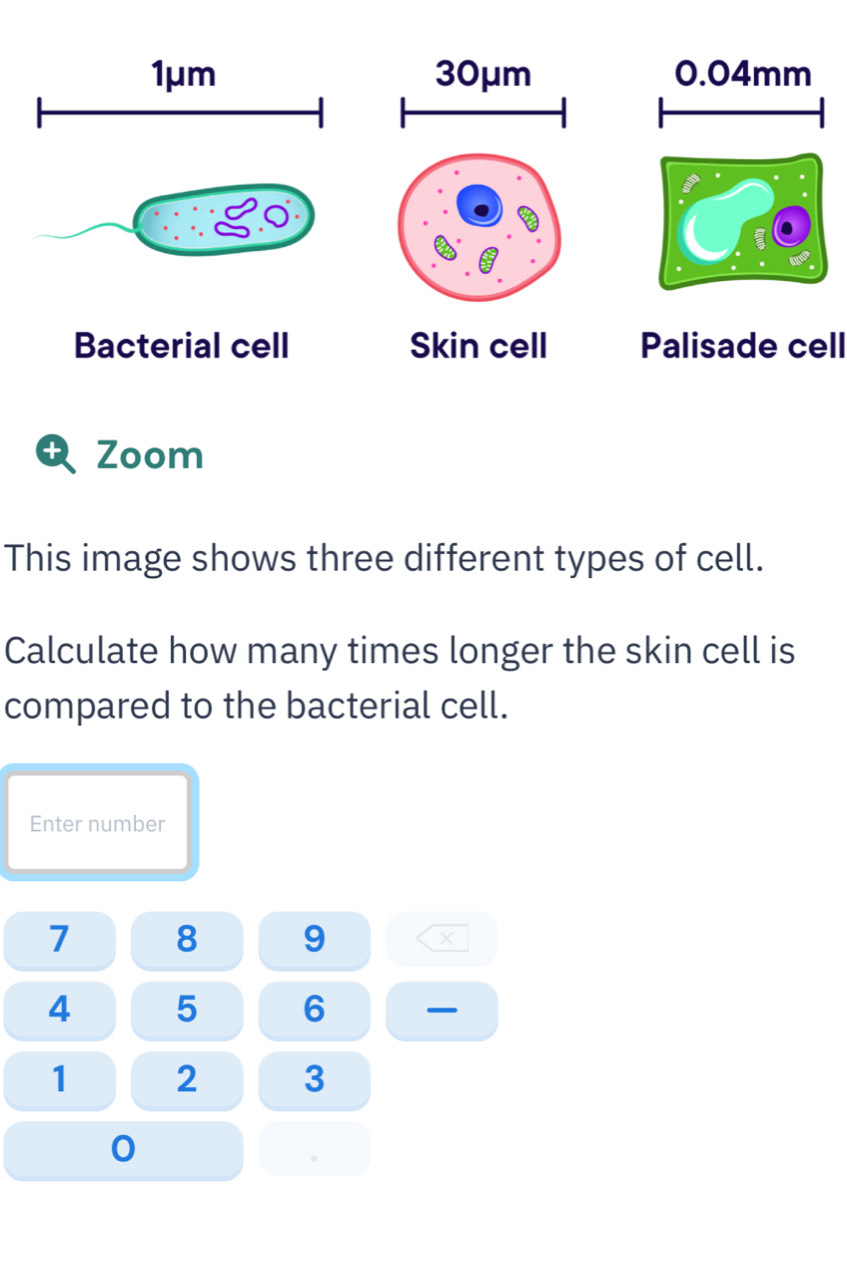Tap the decimal point key

pos(313,1150)
